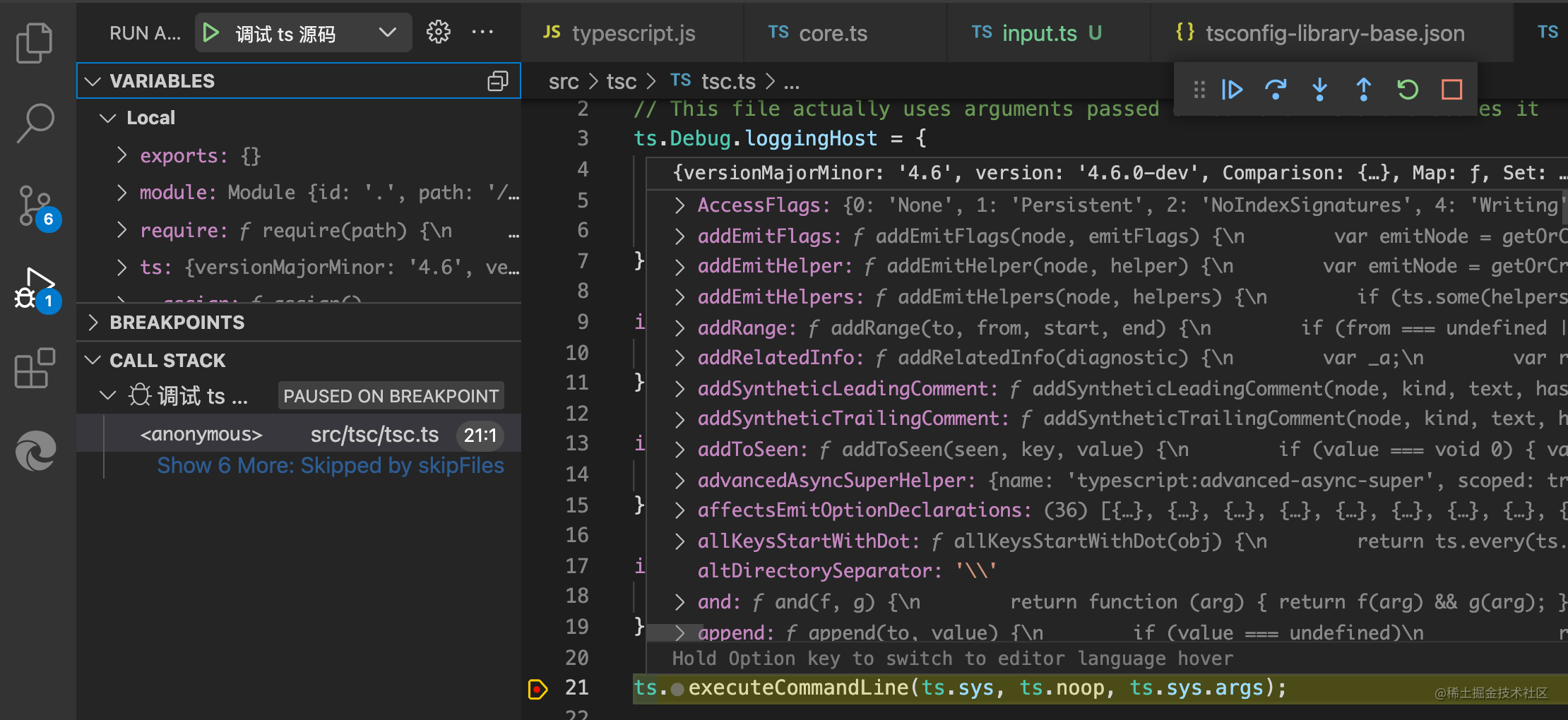The height and width of the screenshot is (720, 1568).
Task: Expand addRelatedInfo in the hover popup
Action: tap(679, 358)
